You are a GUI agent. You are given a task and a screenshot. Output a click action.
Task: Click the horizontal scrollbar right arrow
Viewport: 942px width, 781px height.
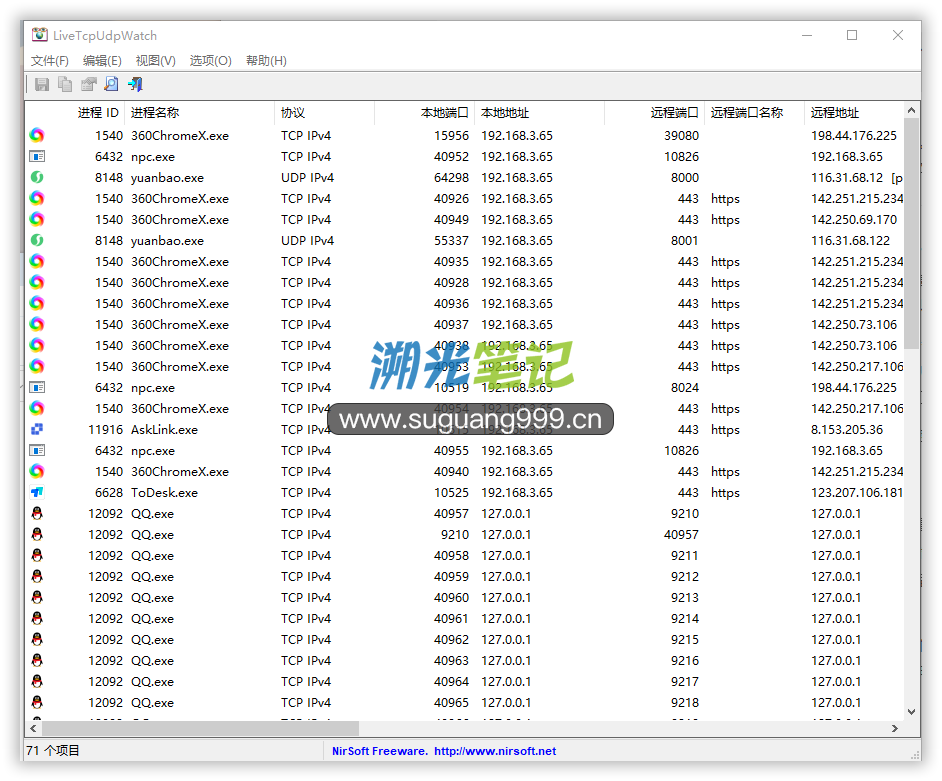tap(896, 729)
